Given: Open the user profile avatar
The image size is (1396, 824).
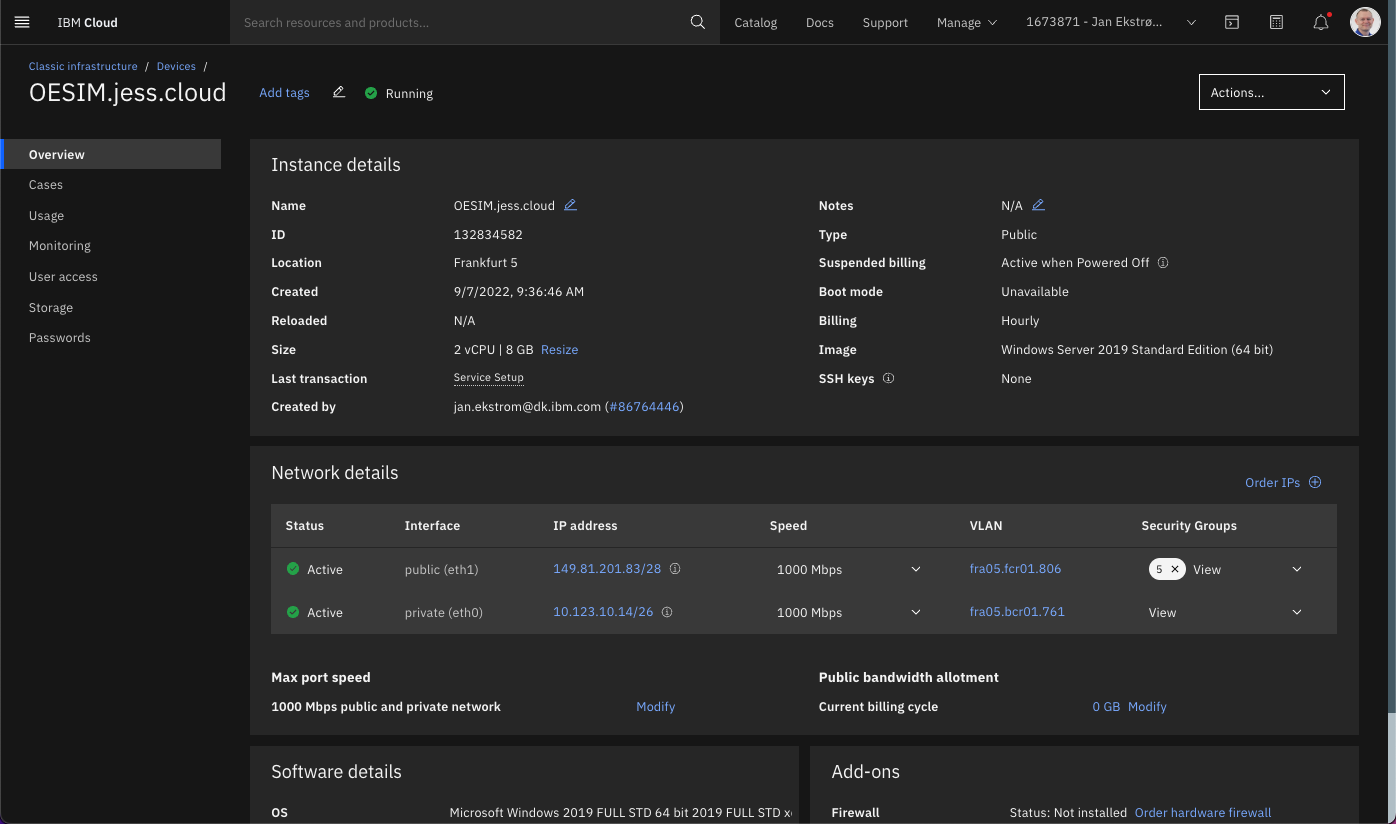Looking at the screenshot, I should (1365, 22).
